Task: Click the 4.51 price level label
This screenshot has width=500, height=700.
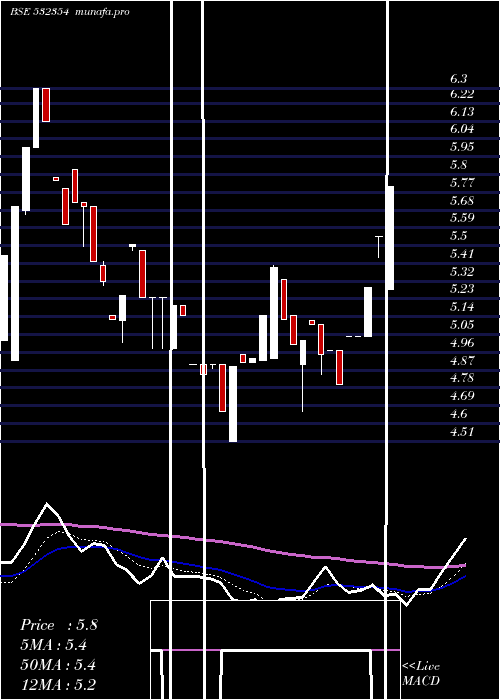Action: pos(462,432)
